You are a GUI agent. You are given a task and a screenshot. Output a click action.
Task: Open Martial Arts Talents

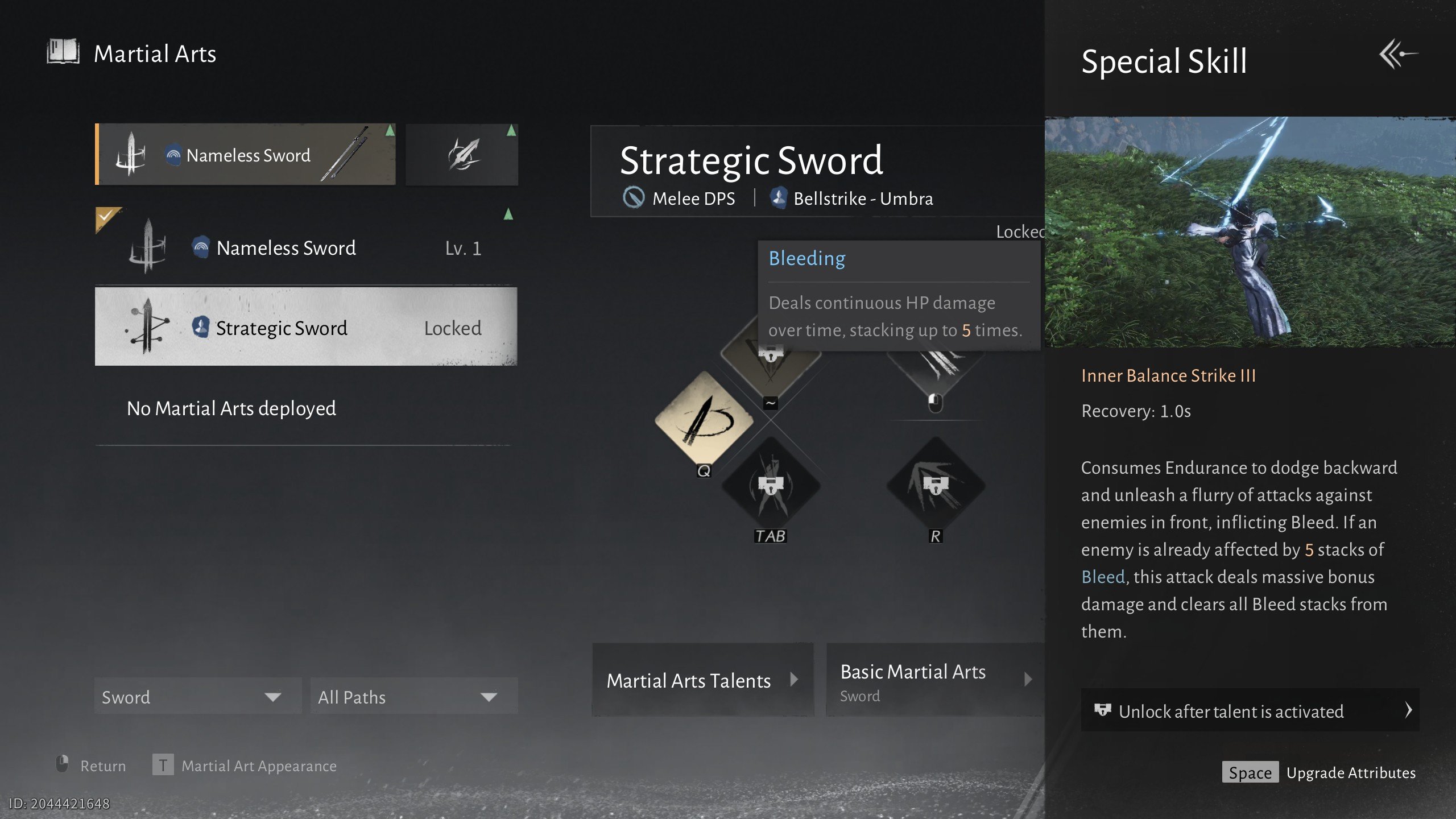703,680
